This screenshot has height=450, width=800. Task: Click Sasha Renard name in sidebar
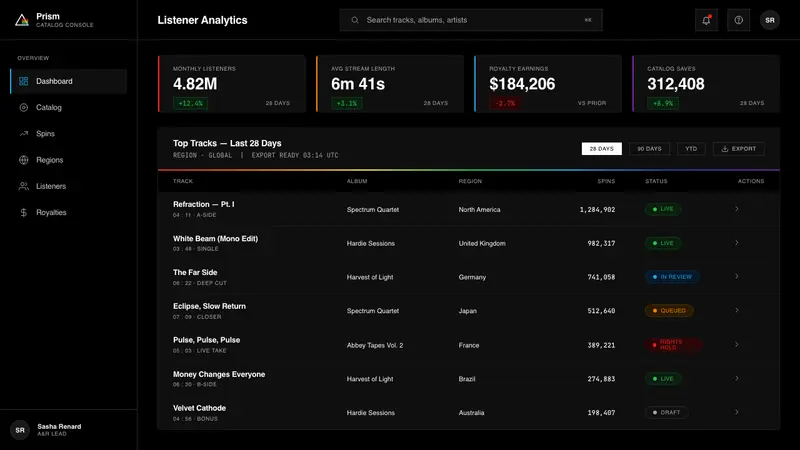pos(59,427)
